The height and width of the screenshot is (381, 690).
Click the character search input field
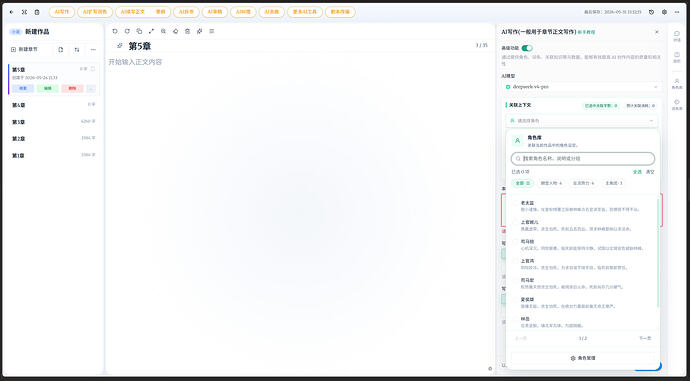(x=583, y=158)
